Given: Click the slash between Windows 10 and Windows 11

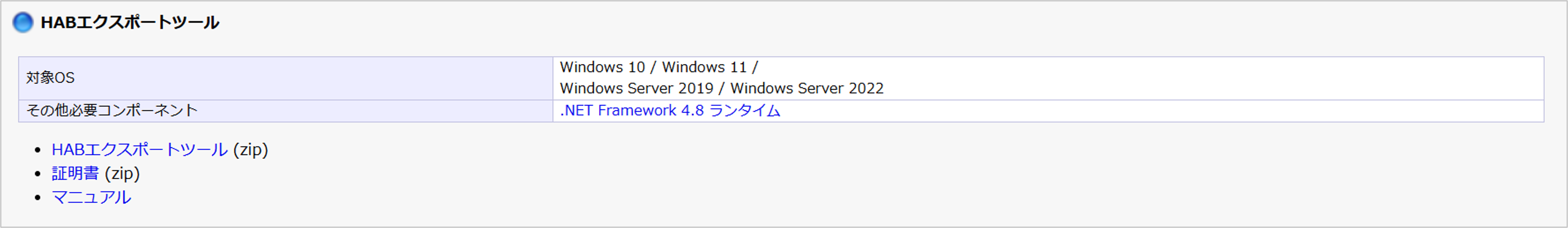Looking at the screenshot, I should coord(653,67).
